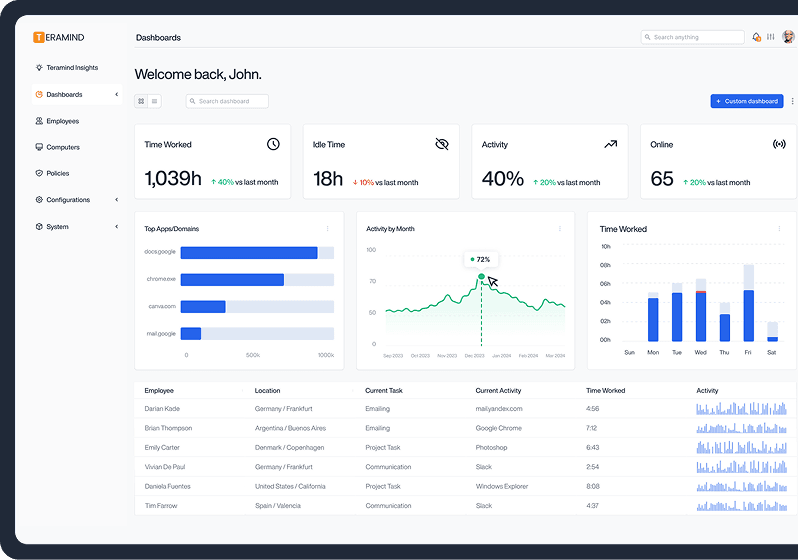Screen dimensions: 798x560
Task: Click the Configurations gear icon
Action: coord(39,200)
